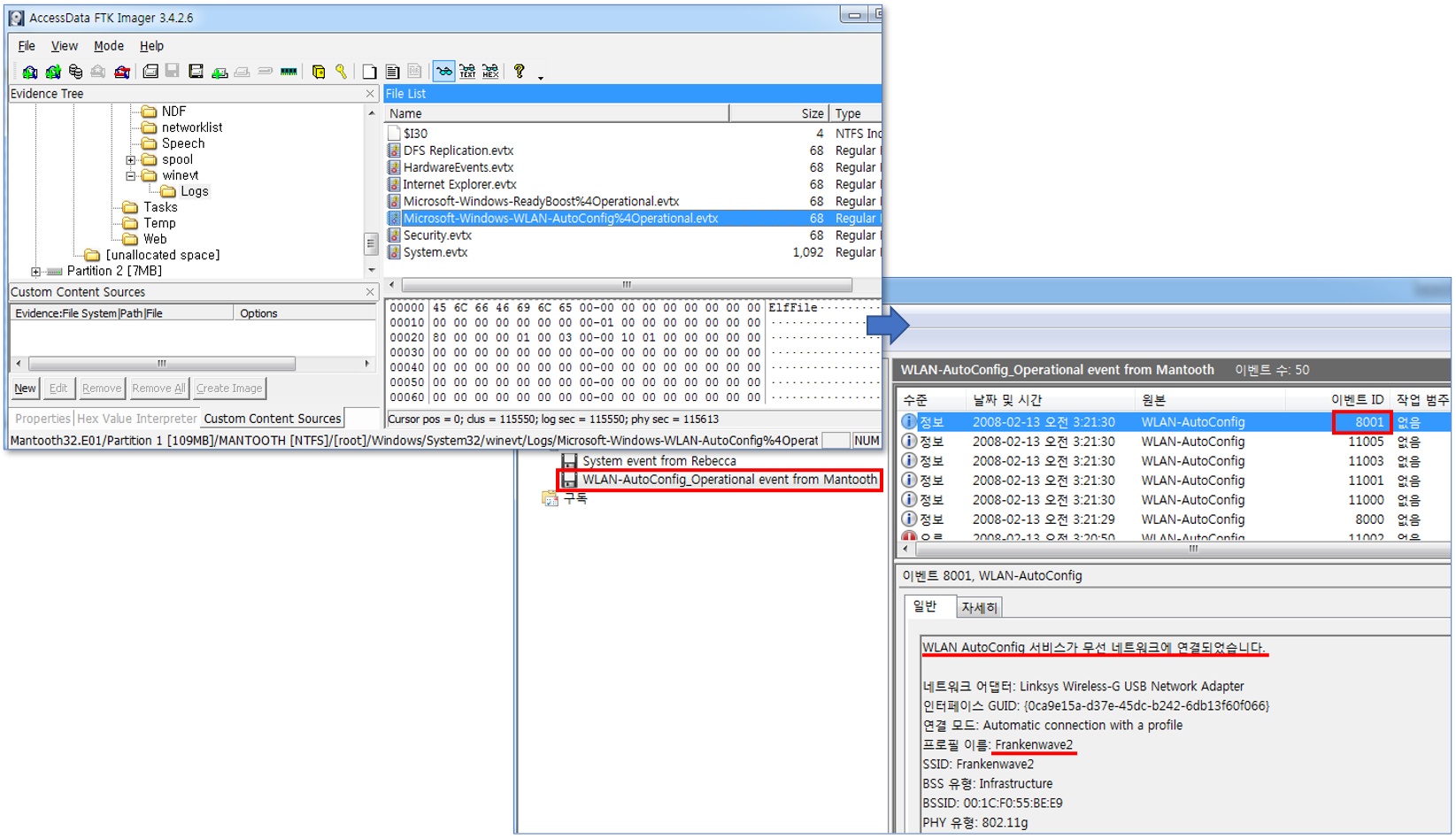Toggle automatic file view glasses icon

point(444,72)
